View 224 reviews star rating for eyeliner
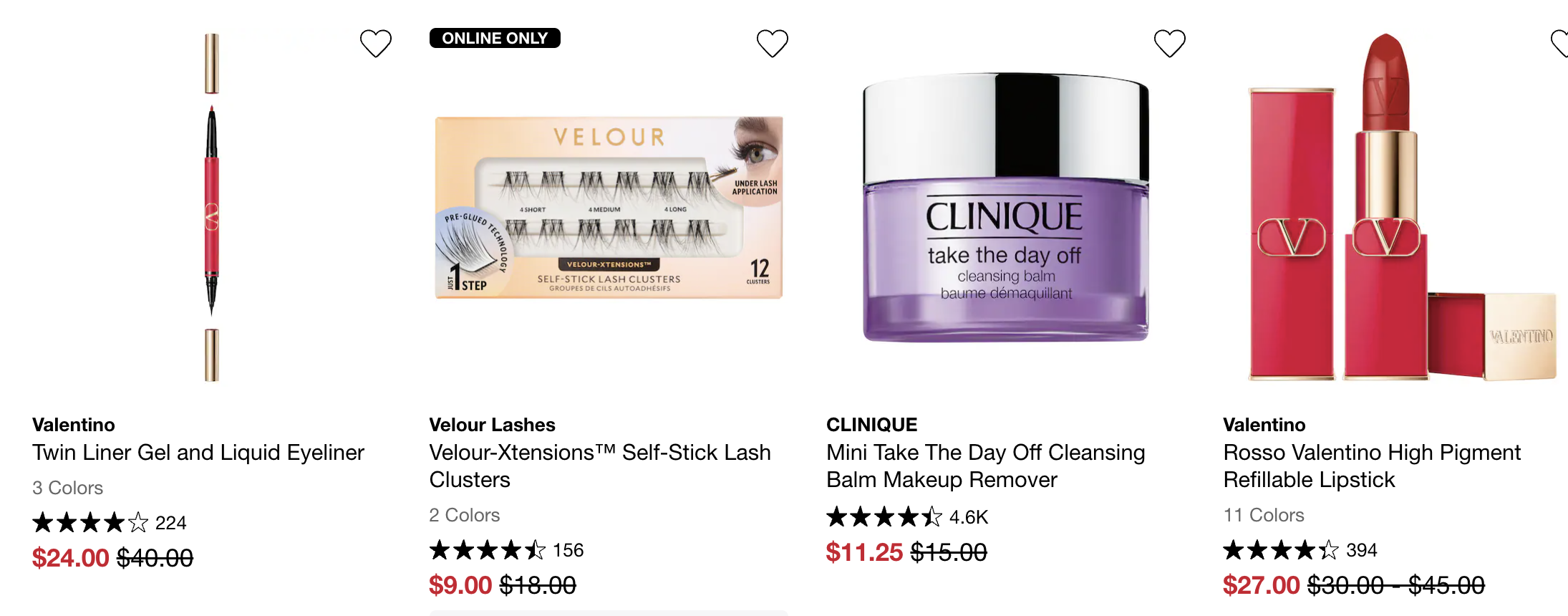This screenshot has width=1568, height=616. coord(110,523)
